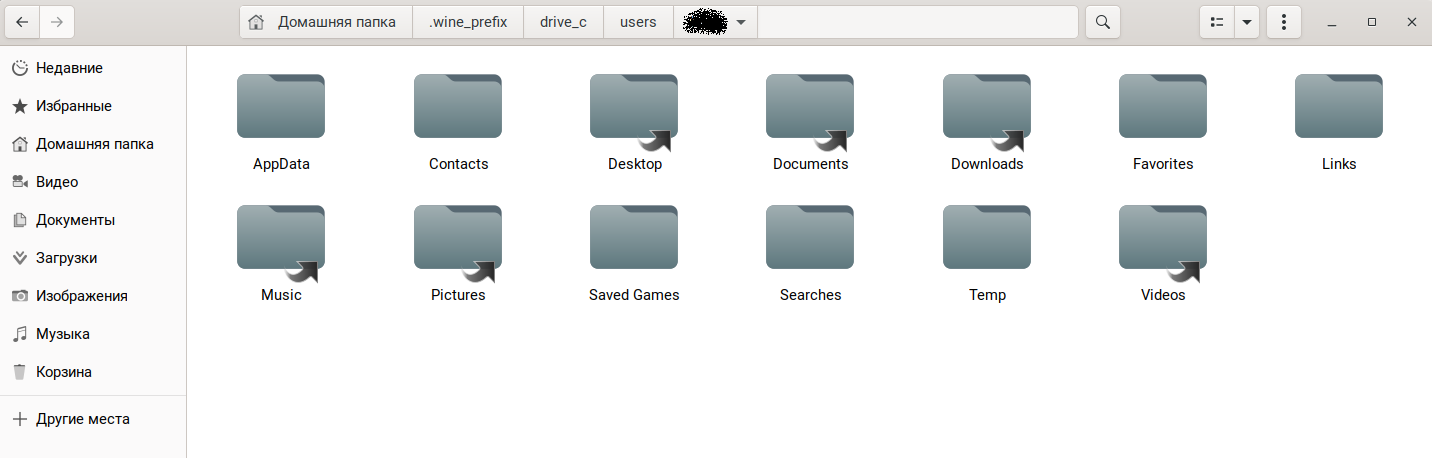Navigate to .wine_prefix in the path bar
The width and height of the screenshot is (1432, 458).
point(467,22)
